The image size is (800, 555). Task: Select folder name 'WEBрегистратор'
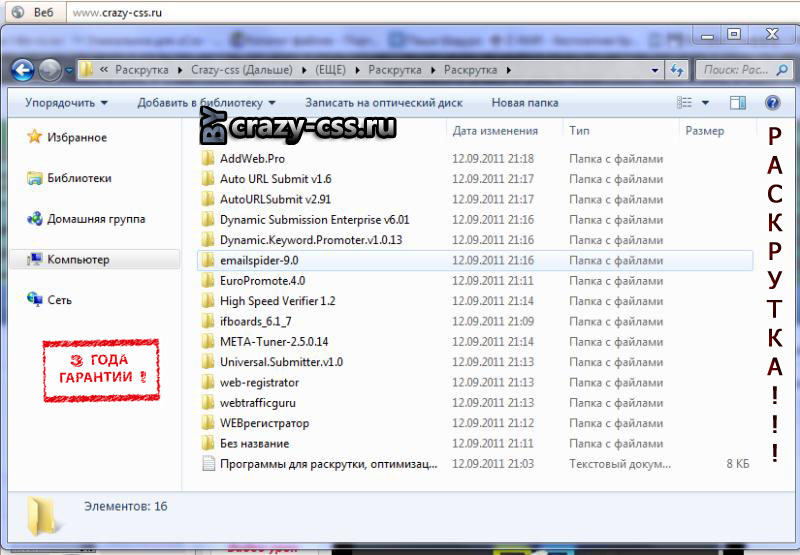264,423
